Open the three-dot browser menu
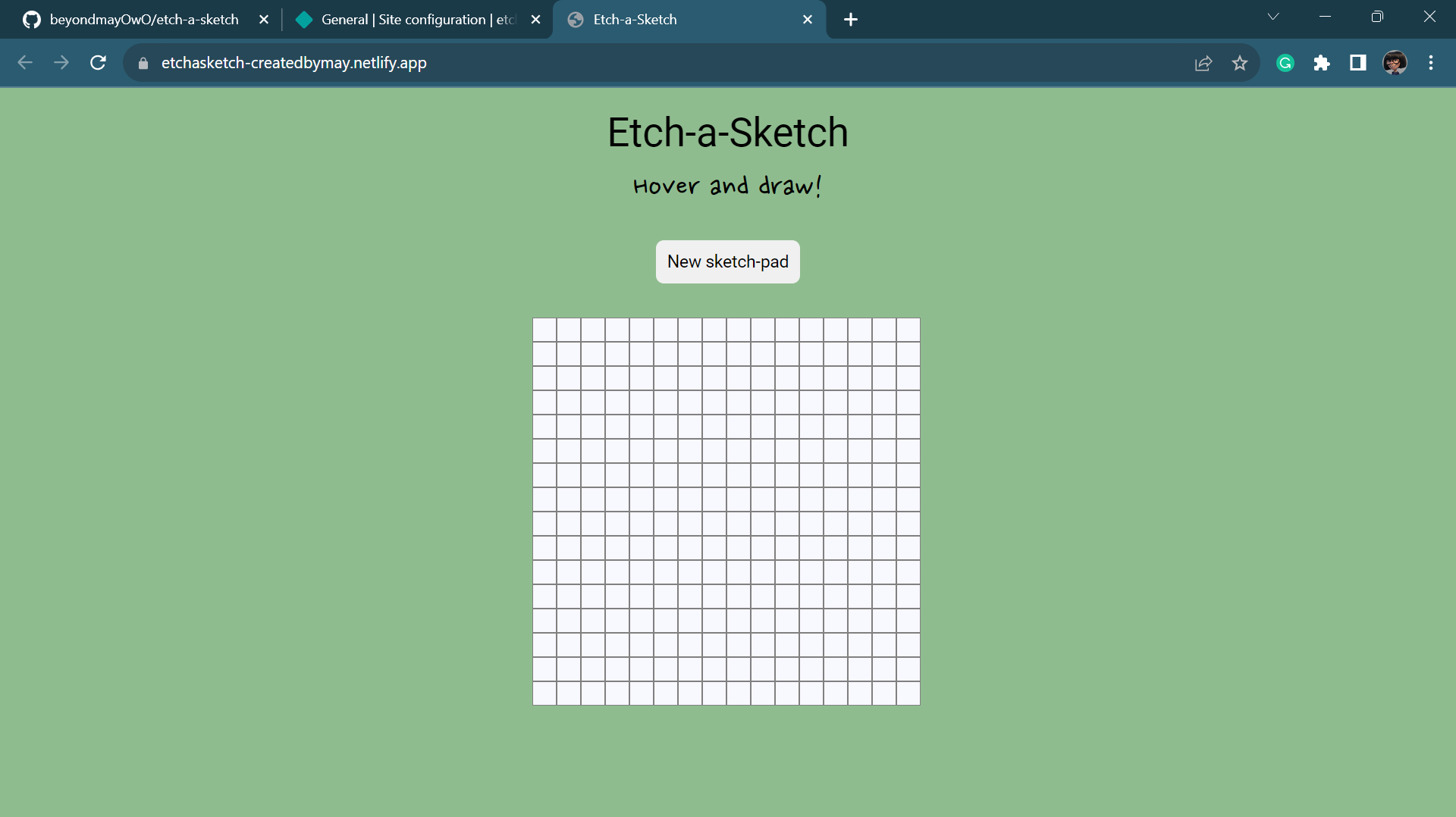Viewport: 1456px width, 817px height. point(1432,63)
